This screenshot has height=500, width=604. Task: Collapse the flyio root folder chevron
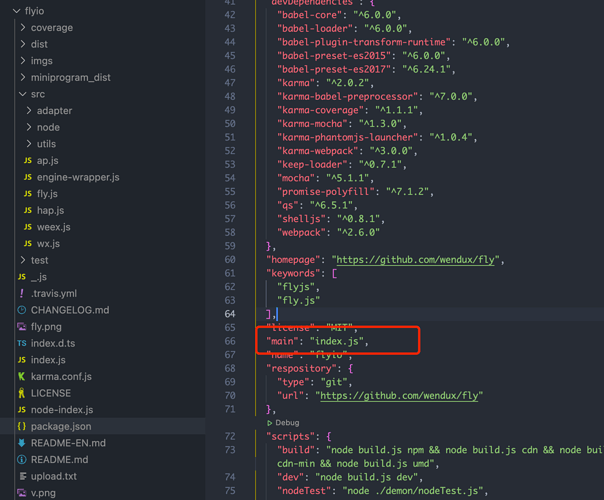[16, 11]
